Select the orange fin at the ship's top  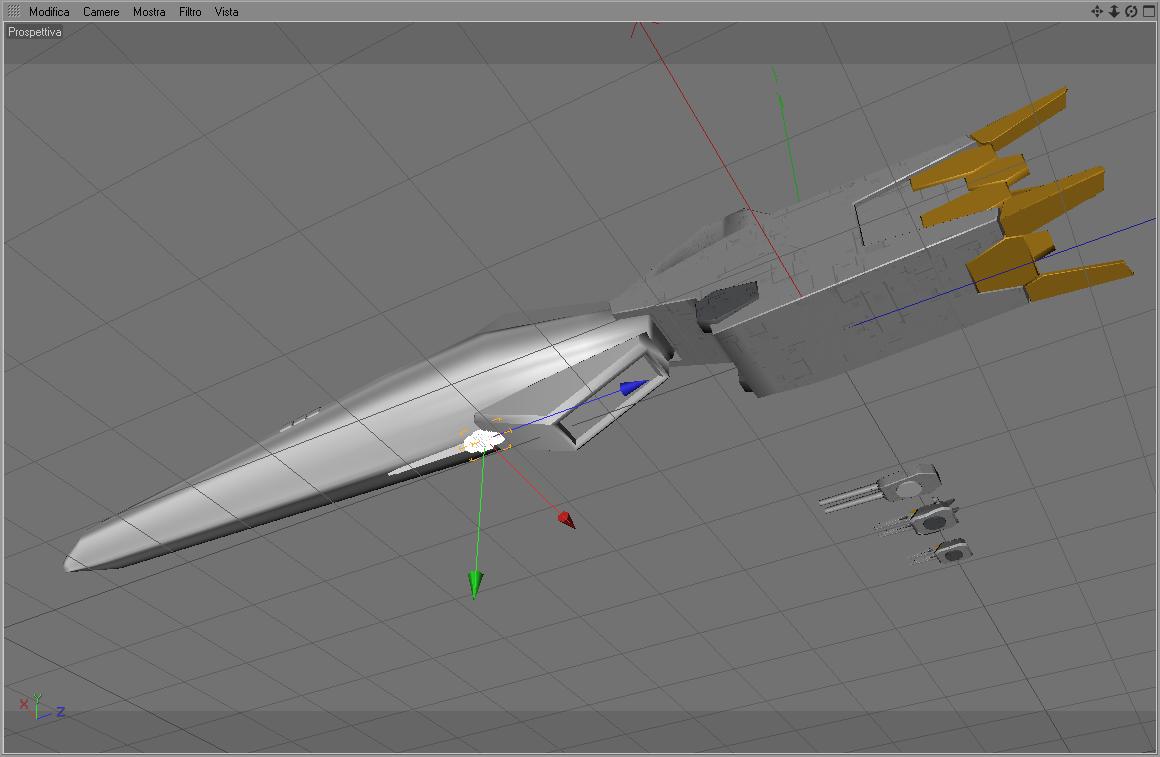(1021, 117)
